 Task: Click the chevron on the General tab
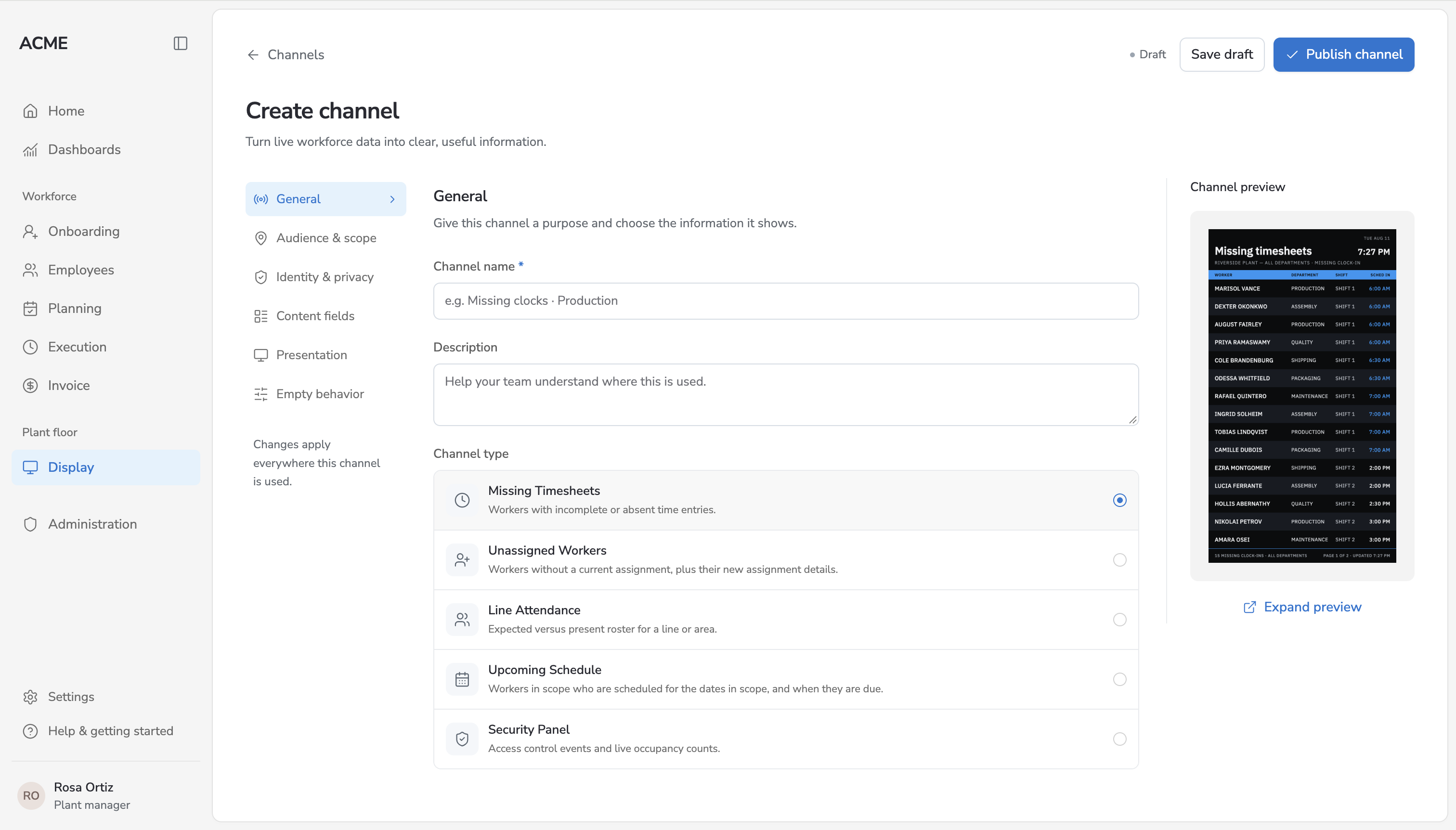pyautogui.click(x=392, y=199)
